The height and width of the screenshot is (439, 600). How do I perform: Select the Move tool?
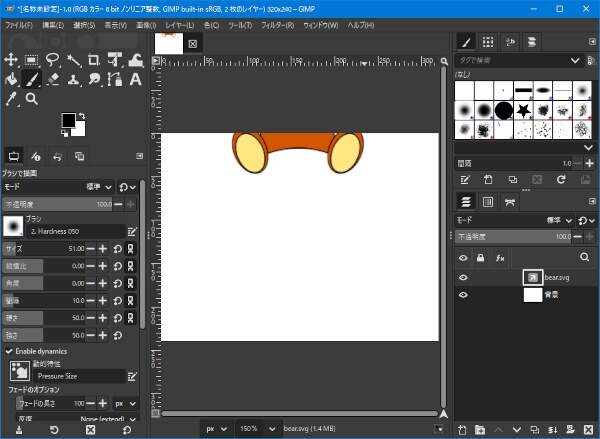[12, 60]
